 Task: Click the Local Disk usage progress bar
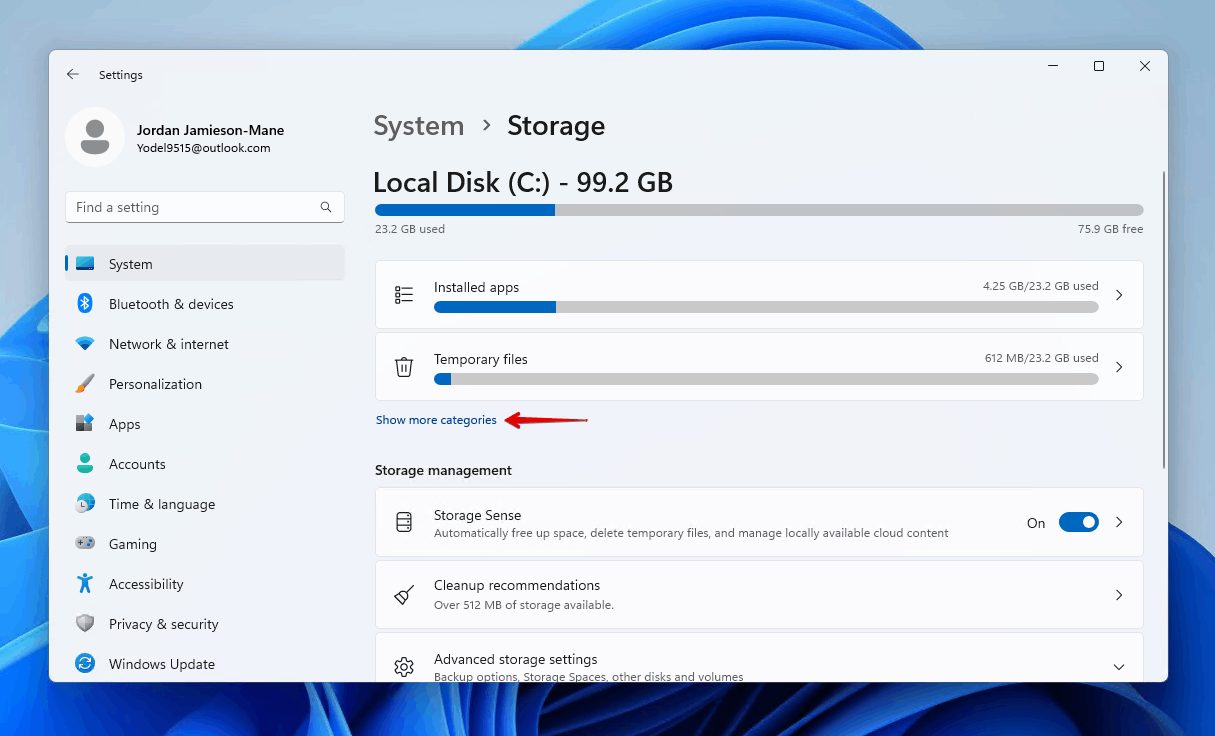tap(758, 210)
